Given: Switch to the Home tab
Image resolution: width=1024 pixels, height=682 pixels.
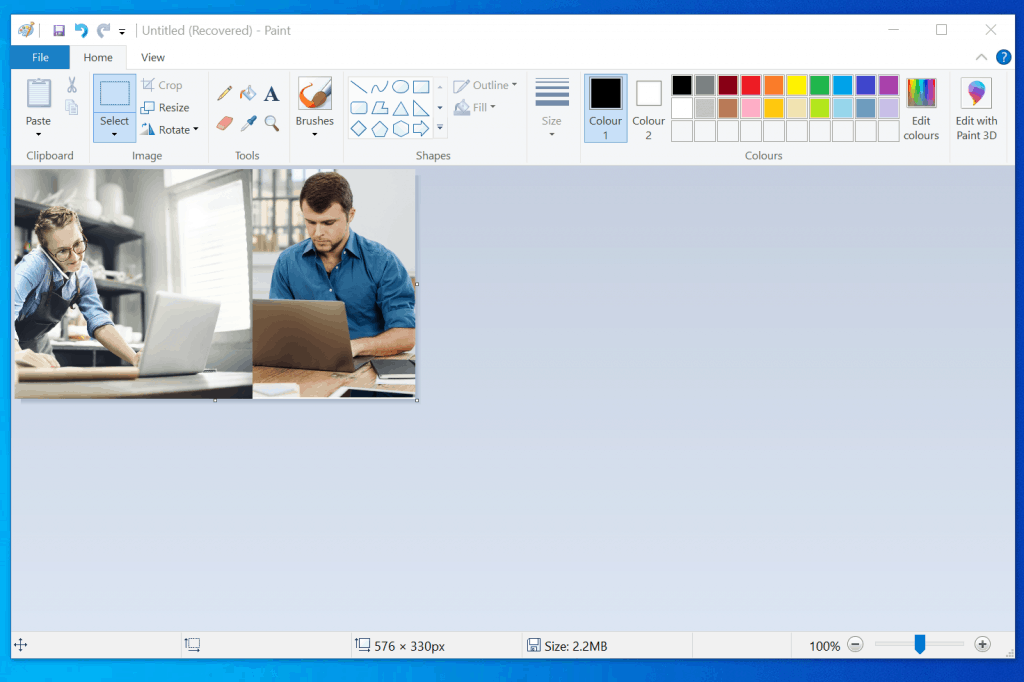Looking at the screenshot, I should pos(98,57).
